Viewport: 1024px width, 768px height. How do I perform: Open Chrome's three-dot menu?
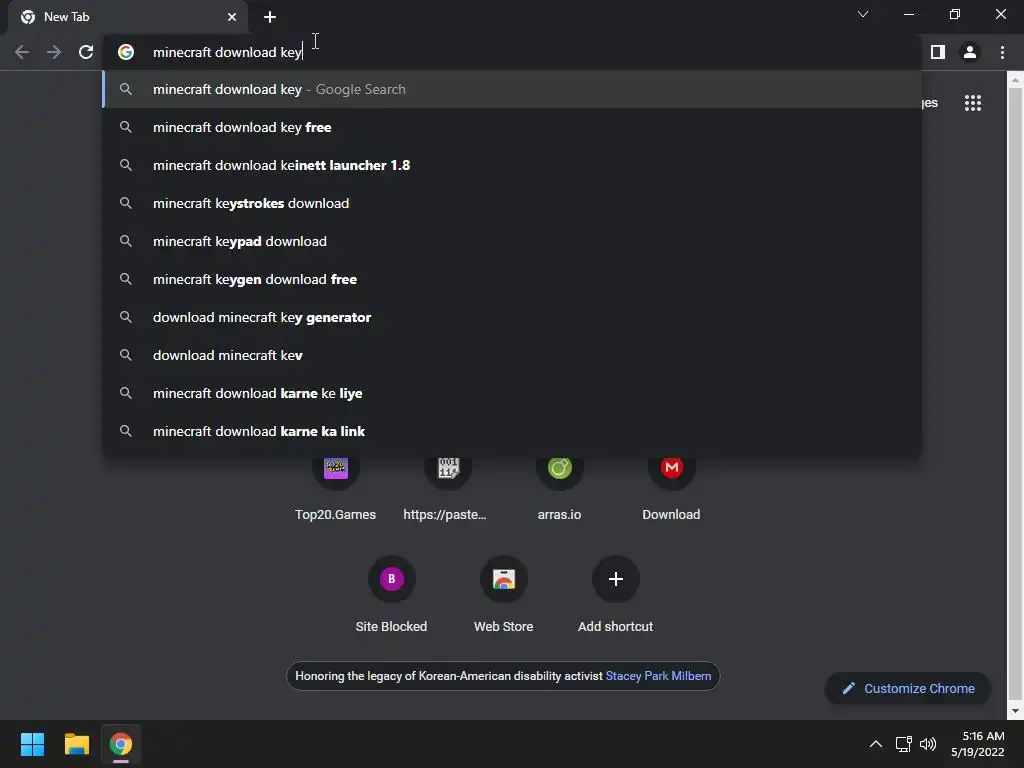[x=1002, y=52]
